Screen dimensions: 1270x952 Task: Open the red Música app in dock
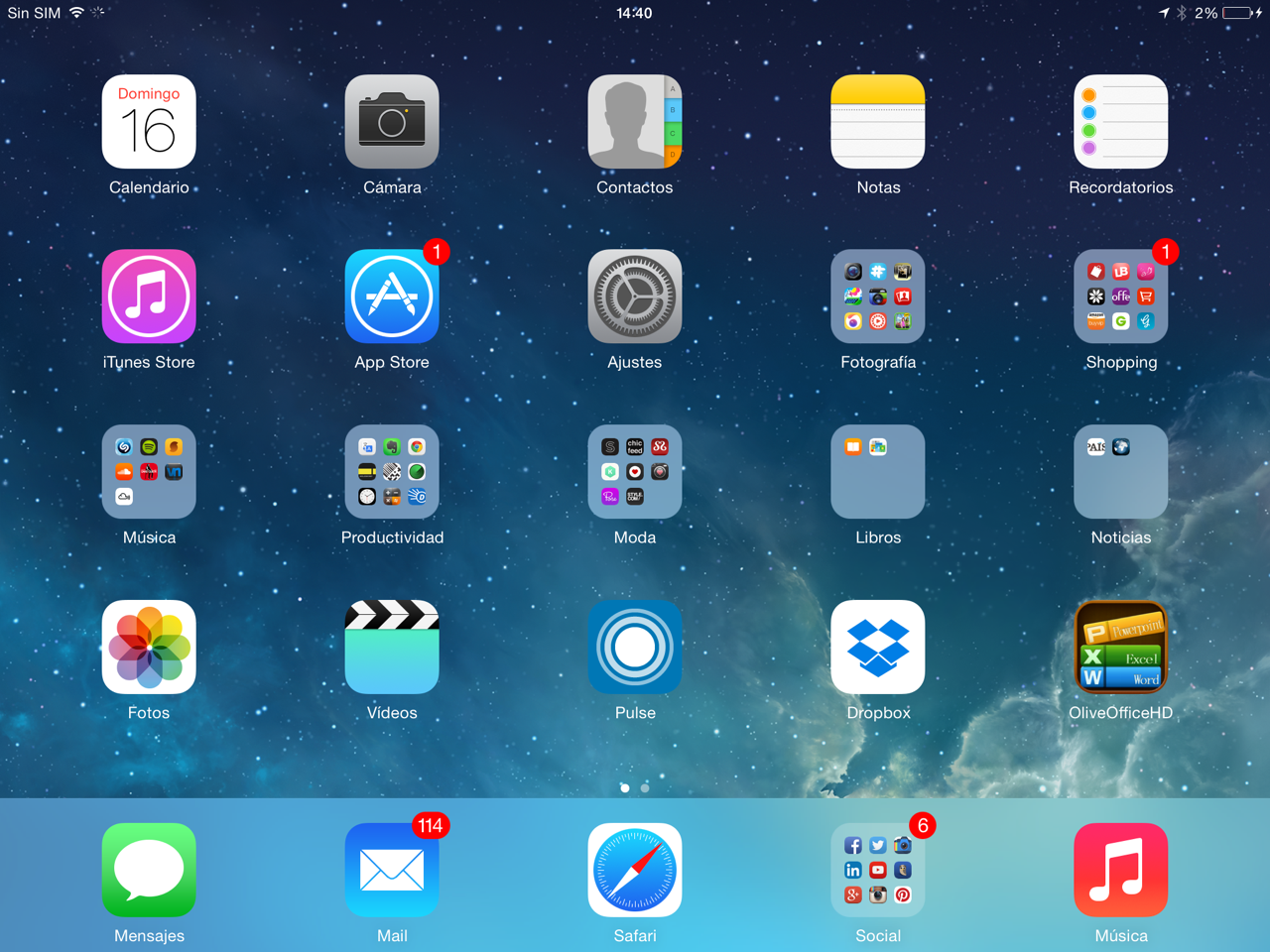[x=1121, y=870]
